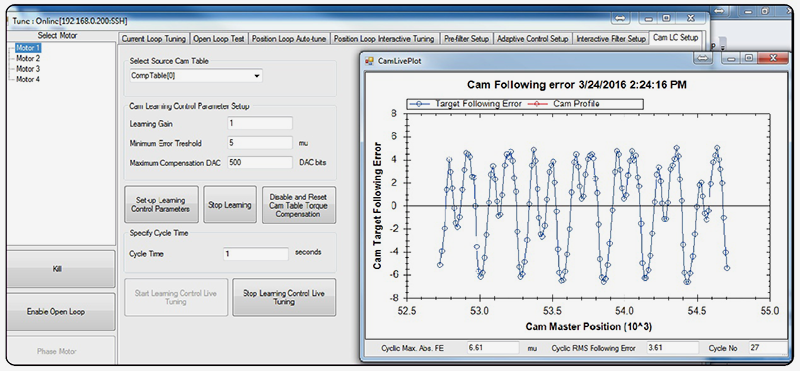The image size is (800, 371).
Task: Open the Select Source Cam Table dropdown
Action: (x=196, y=76)
